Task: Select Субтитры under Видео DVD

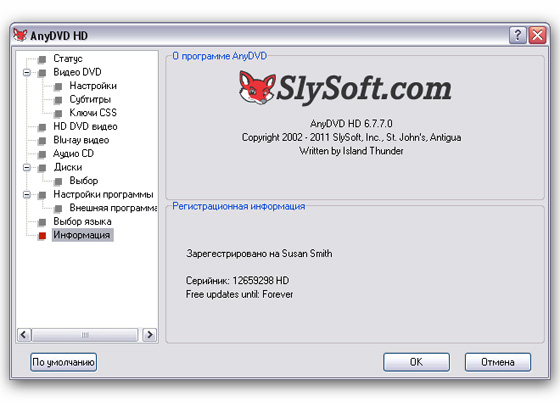Action: point(90,99)
